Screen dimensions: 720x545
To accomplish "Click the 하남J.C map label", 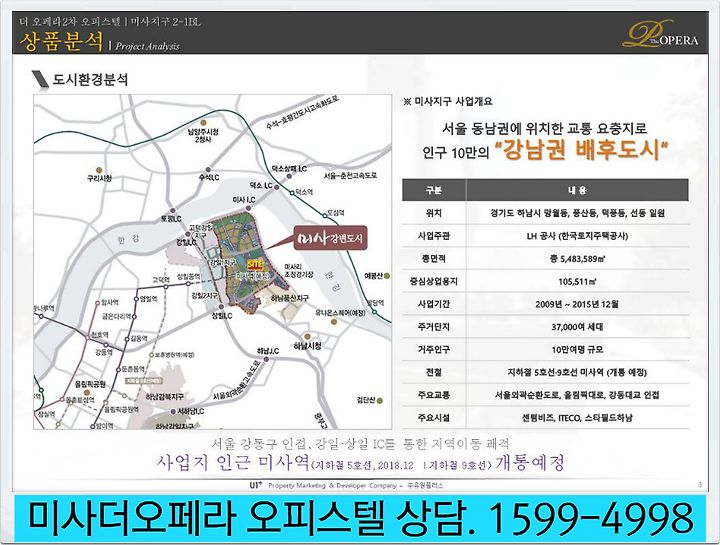I will point(268,351).
